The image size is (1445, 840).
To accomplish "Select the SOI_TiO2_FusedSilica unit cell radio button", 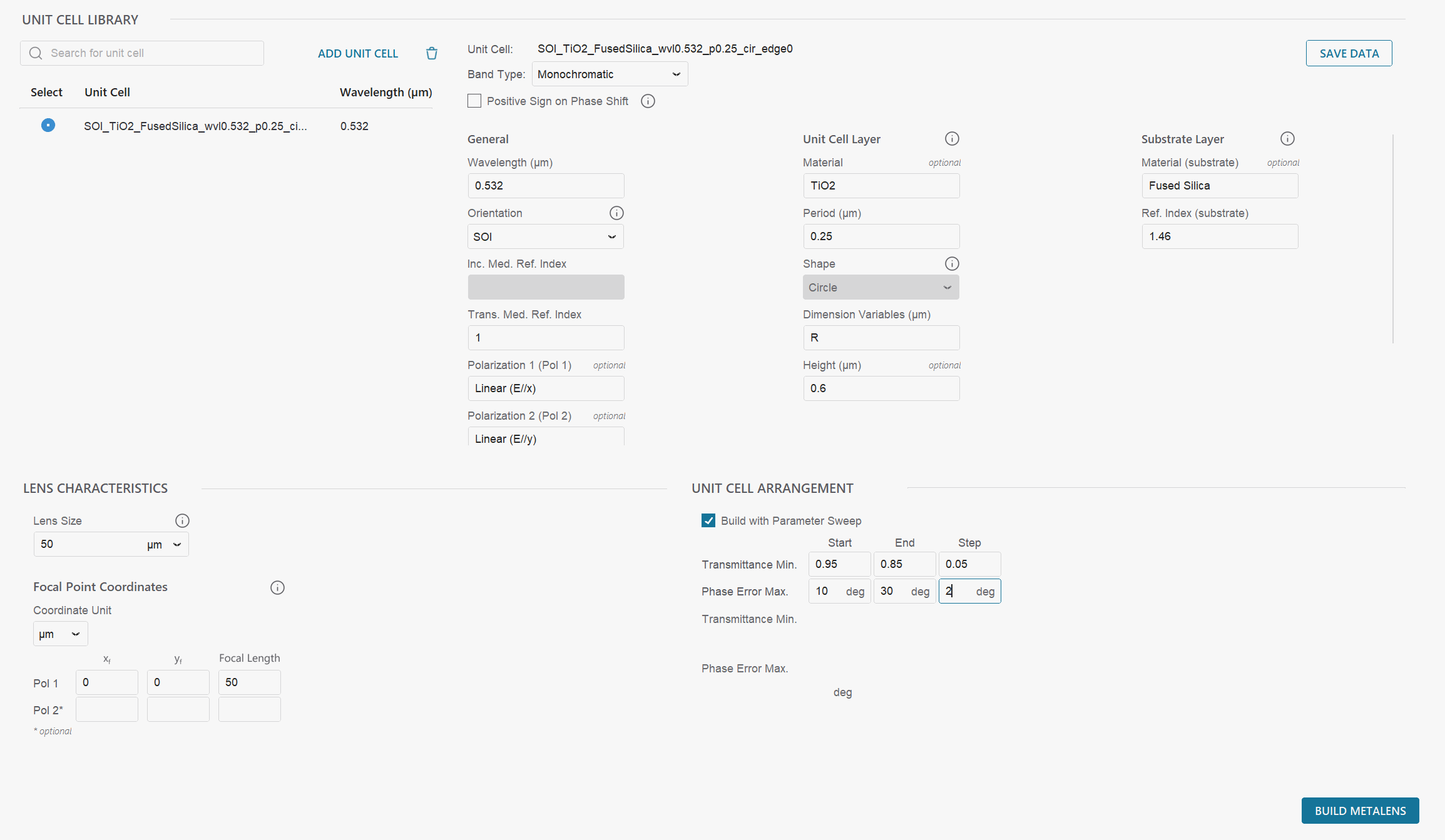I will 48,126.
